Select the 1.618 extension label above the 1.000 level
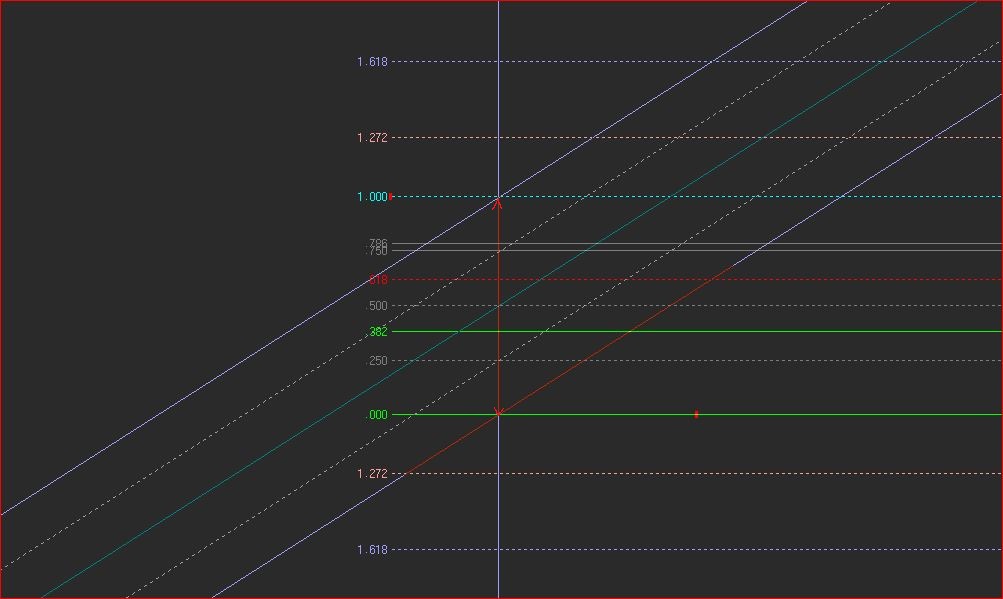1003x599 pixels. pyautogui.click(x=372, y=61)
